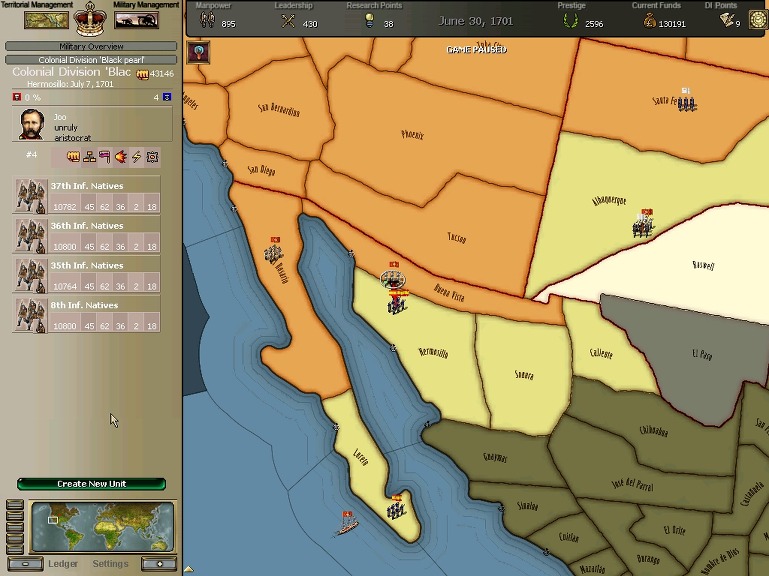The image size is (769, 576).
Task: Select the Colonial Division 'Black pearl' header bar
Action: coord(91,60)
